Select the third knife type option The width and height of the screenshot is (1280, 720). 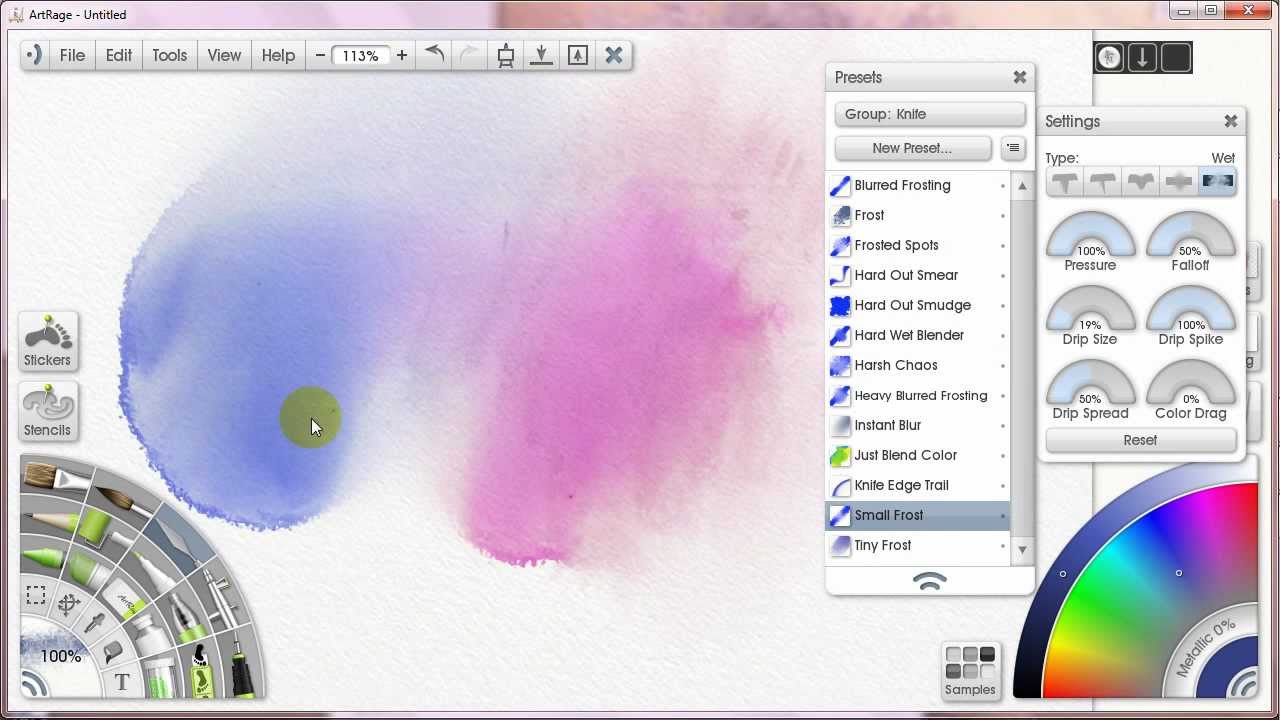click(1141, 182)
